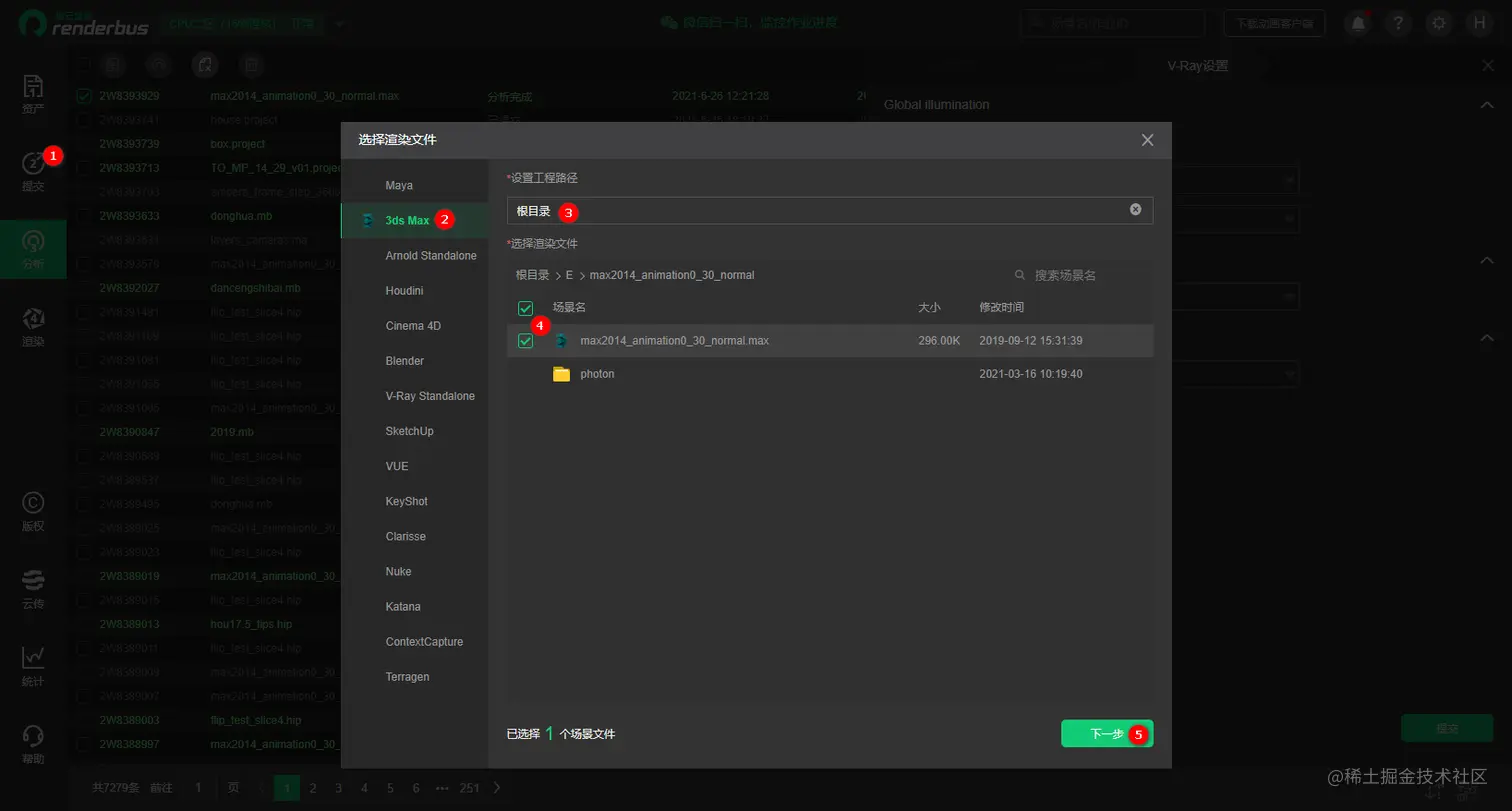Go to page 2 of job list
1512x811 pixels.
[x=313, y=788]
